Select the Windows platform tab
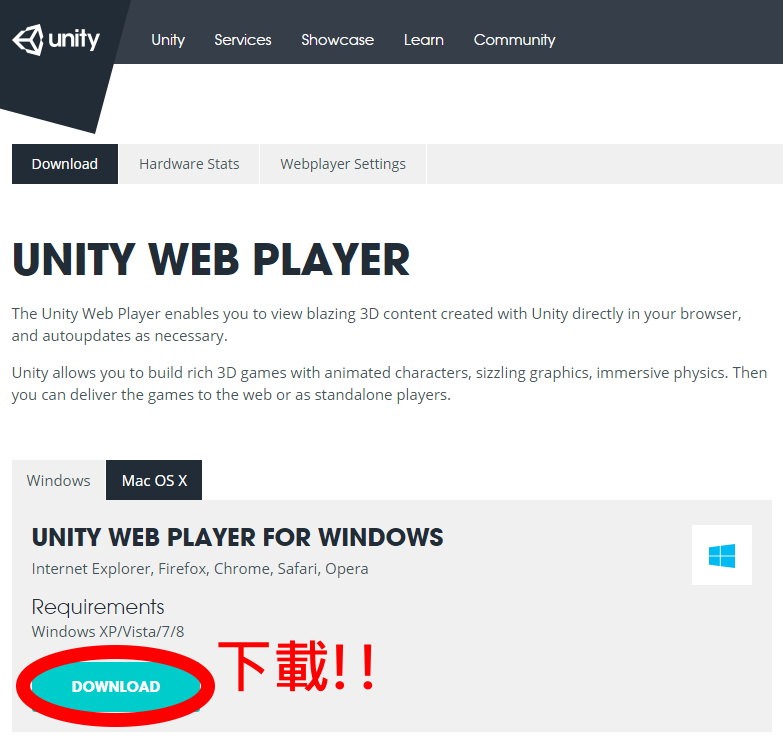783x739 pixels. point(58,480)
